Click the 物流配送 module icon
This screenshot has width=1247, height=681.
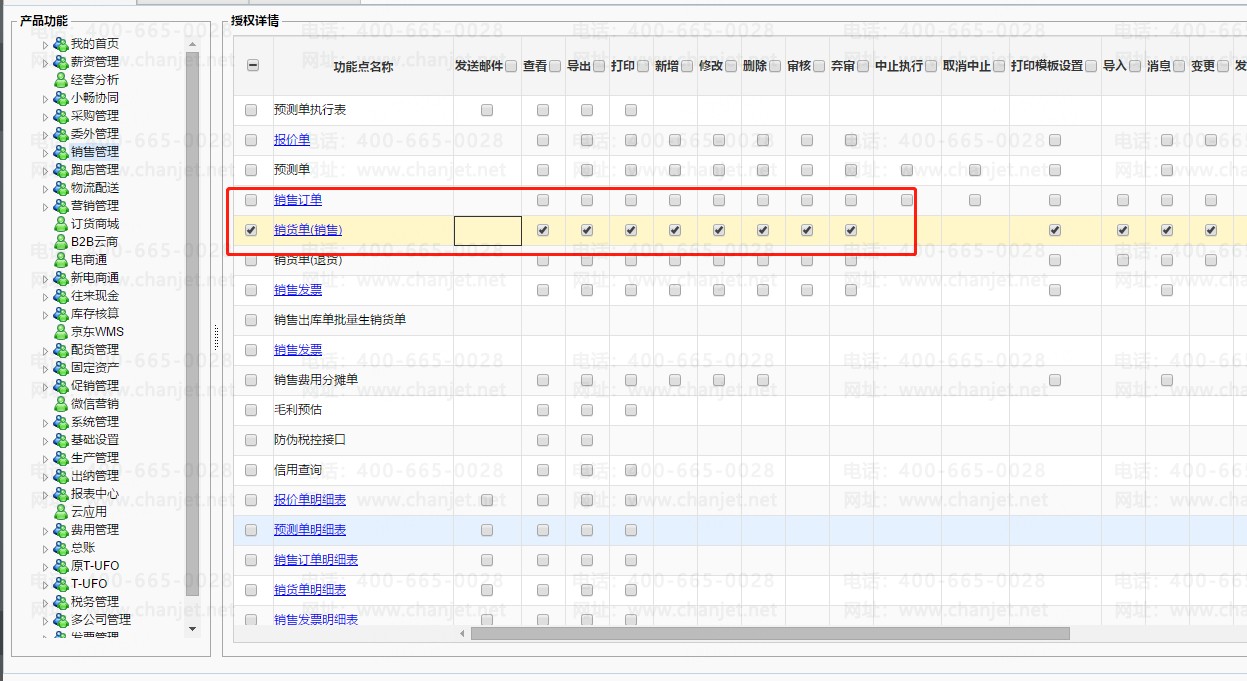(x=61, y=188)
